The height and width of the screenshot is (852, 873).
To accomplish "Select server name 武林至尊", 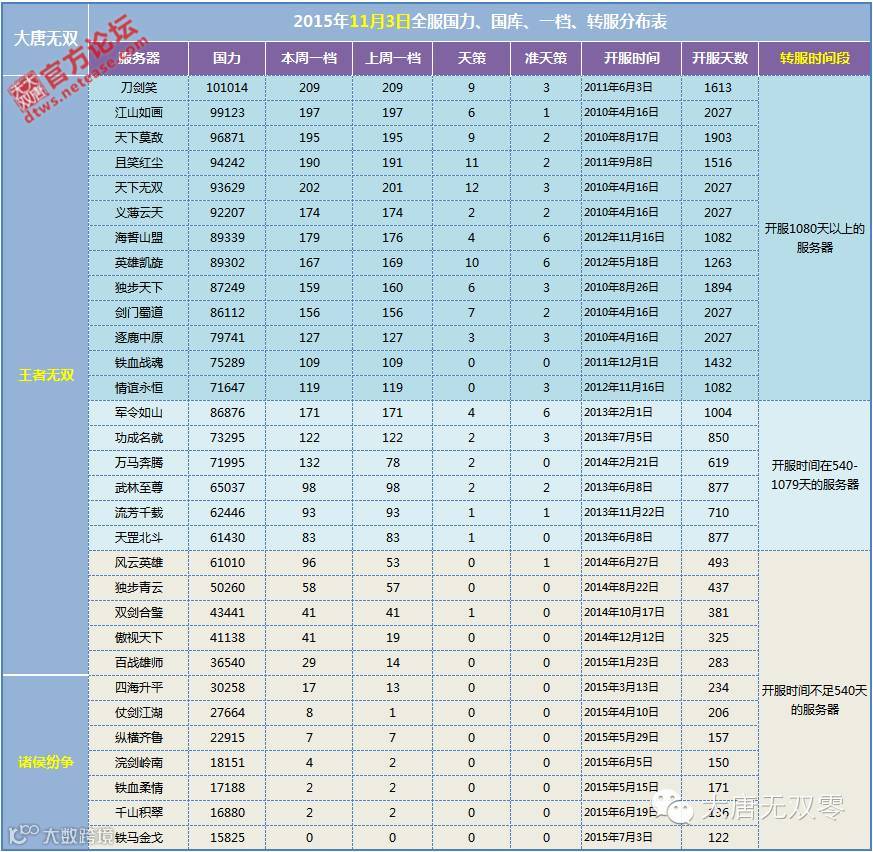I will tap(139, 488).
